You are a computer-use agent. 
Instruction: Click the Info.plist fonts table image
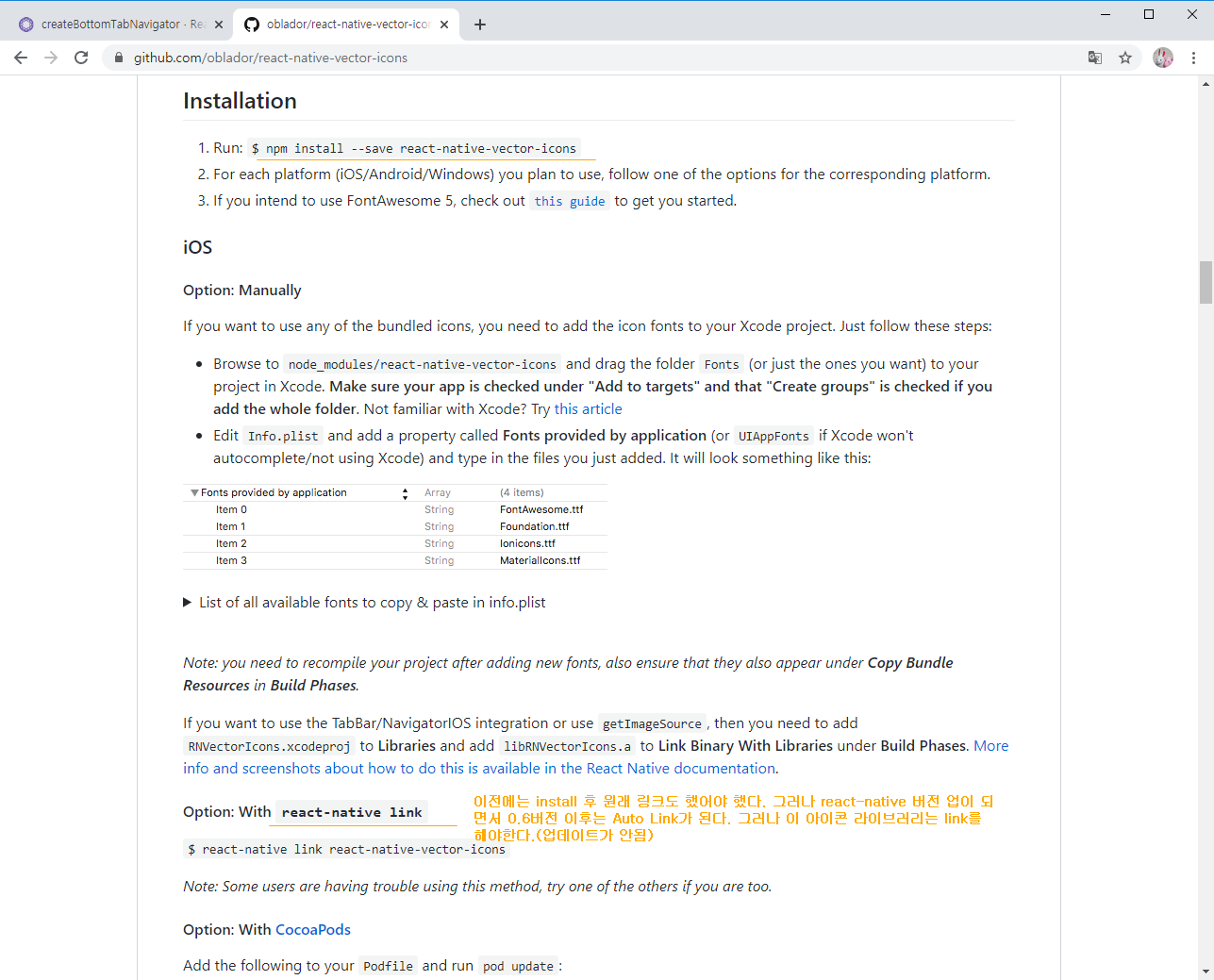(x=395, y=526)
